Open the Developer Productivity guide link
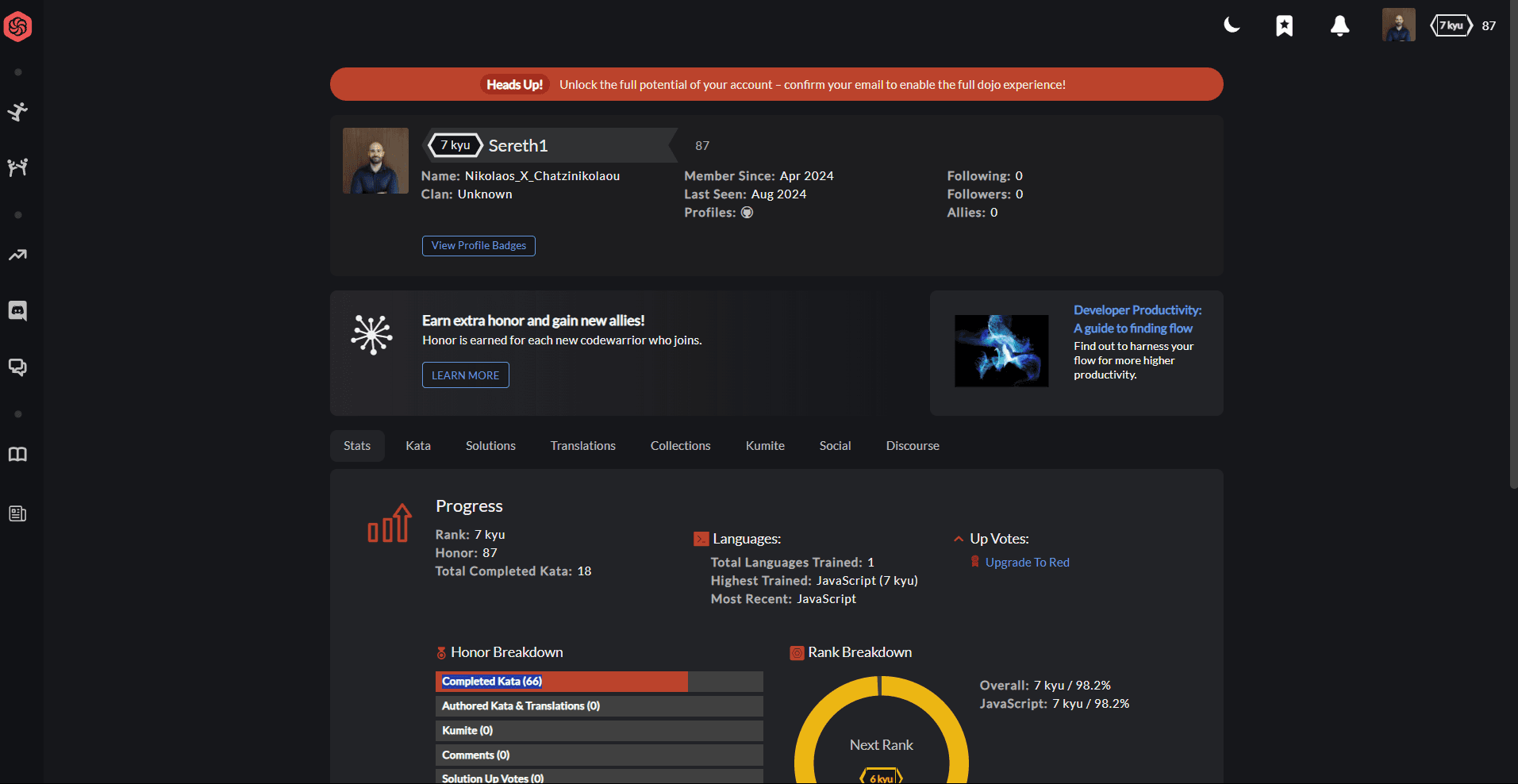 [x=1137, y=319]
